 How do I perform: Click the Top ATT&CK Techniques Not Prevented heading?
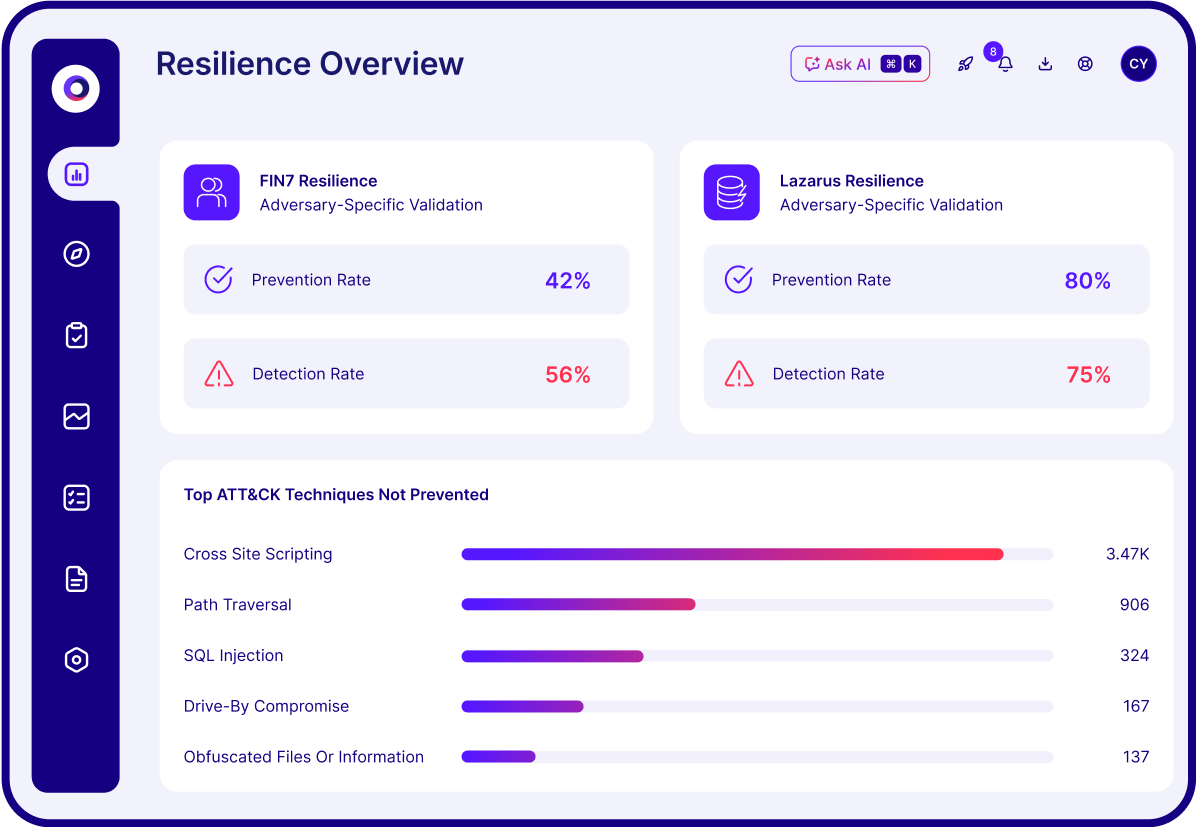point(336,494)
